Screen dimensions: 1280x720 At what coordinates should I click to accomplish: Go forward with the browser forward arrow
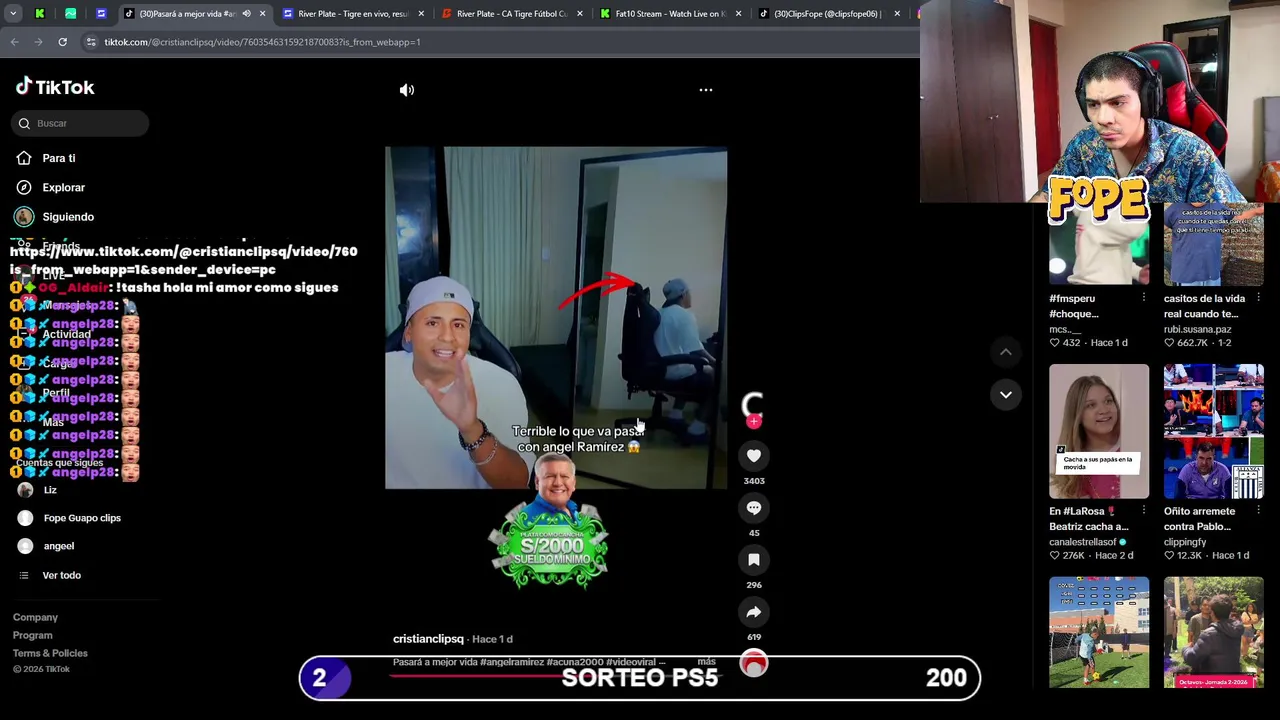tap(38, 42)
